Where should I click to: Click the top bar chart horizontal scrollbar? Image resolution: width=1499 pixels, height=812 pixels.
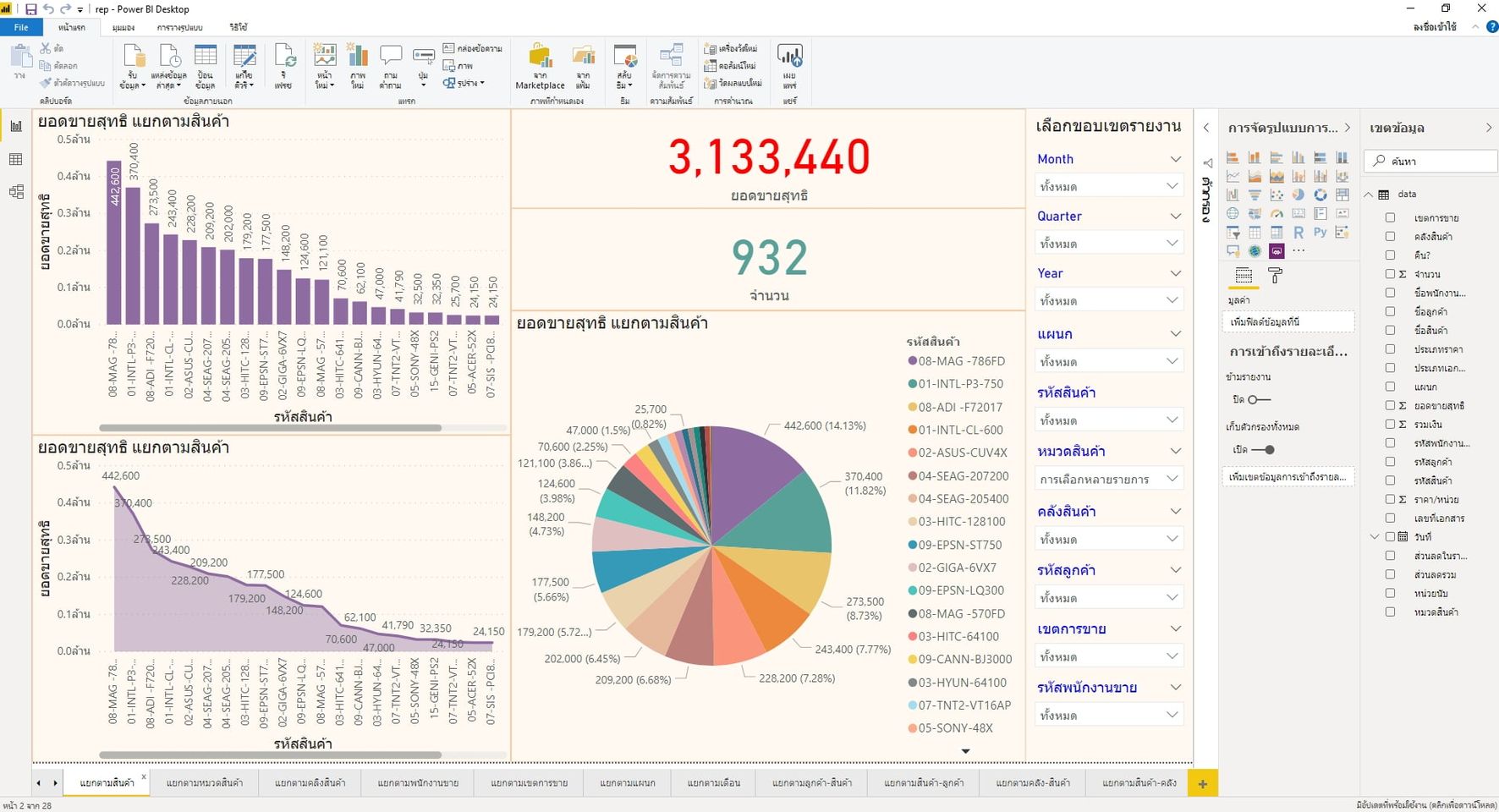[270, 428]
